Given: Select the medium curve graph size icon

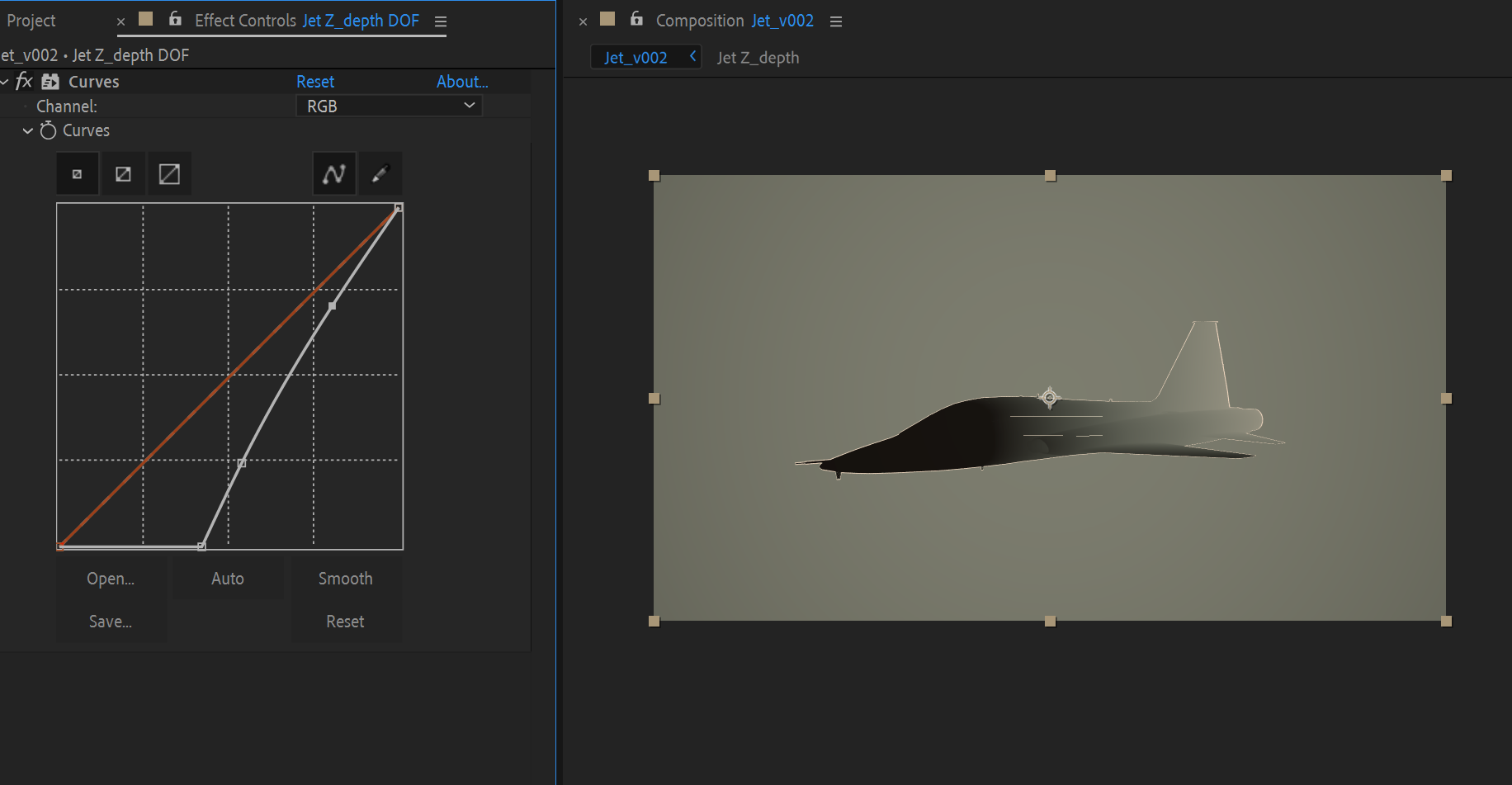Looking at the screenshot, I should [x=123, y=174].
